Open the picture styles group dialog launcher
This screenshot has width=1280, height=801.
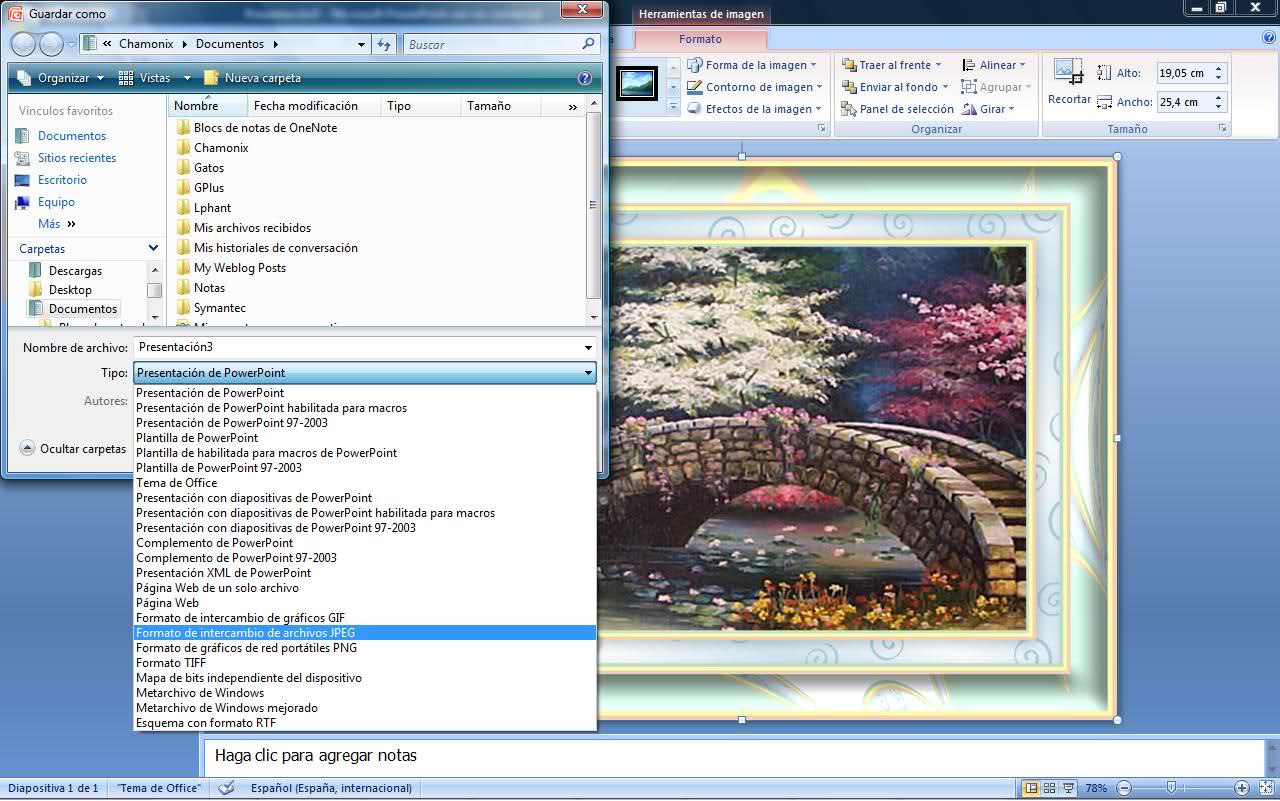822,129
